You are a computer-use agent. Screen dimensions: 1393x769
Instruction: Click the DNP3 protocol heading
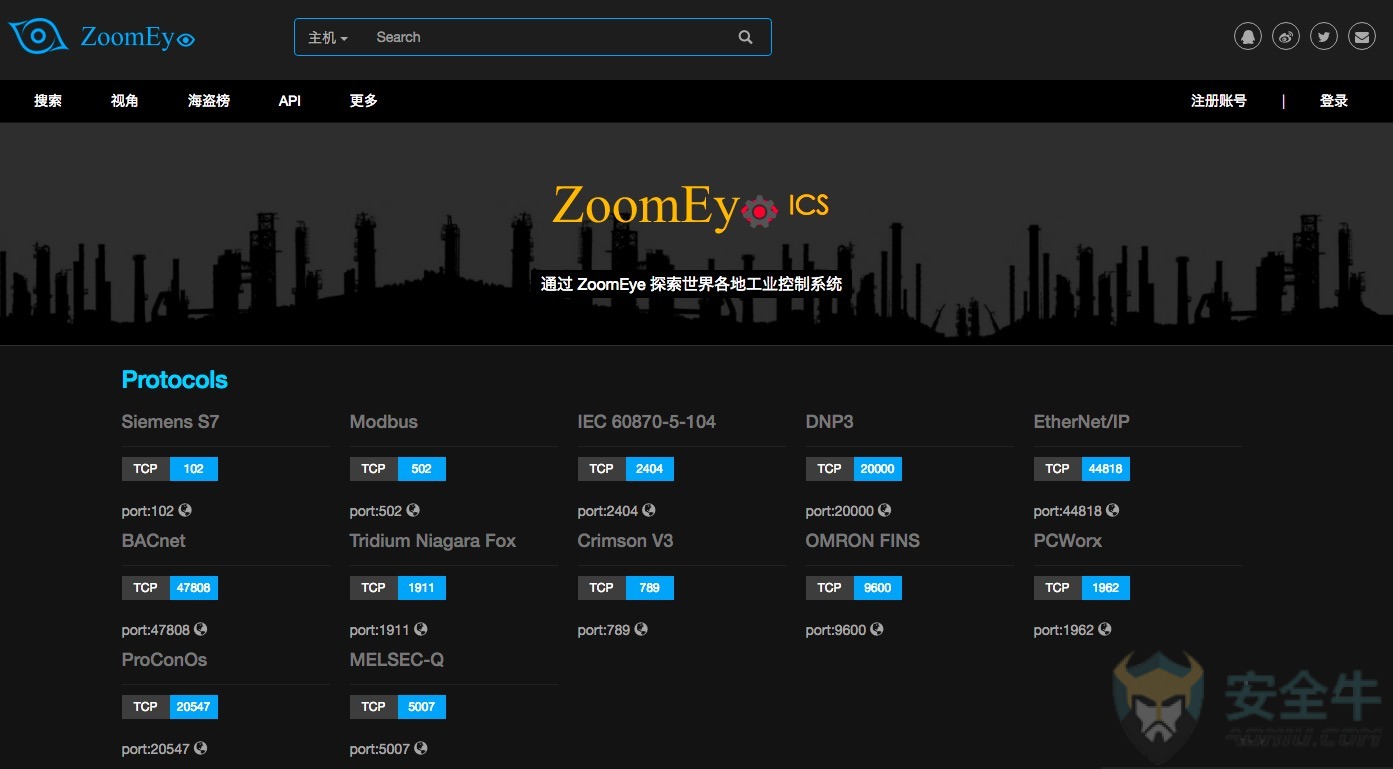830,422
